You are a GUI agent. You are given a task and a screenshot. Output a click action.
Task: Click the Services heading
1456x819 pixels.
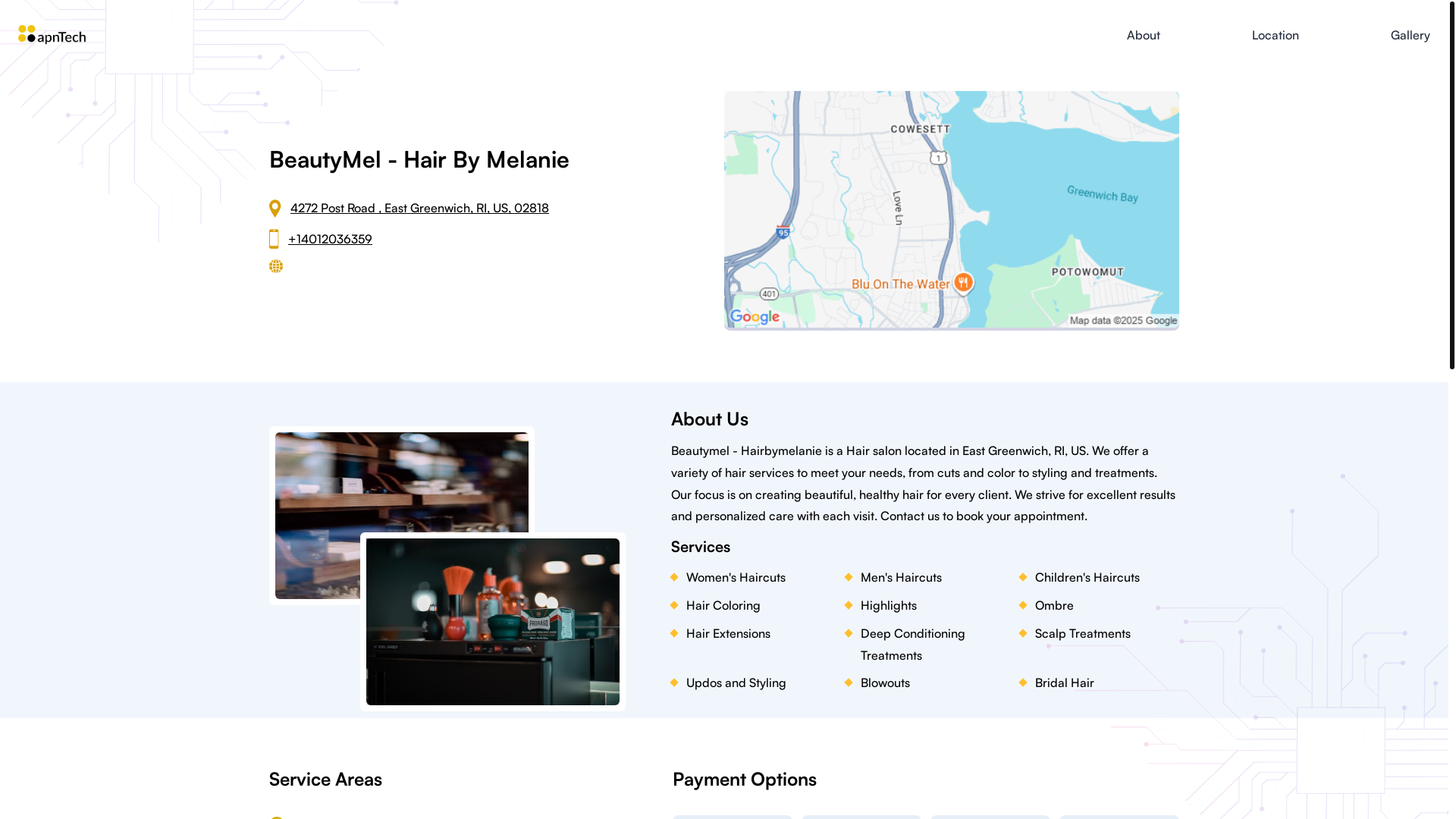click(701, 547)
